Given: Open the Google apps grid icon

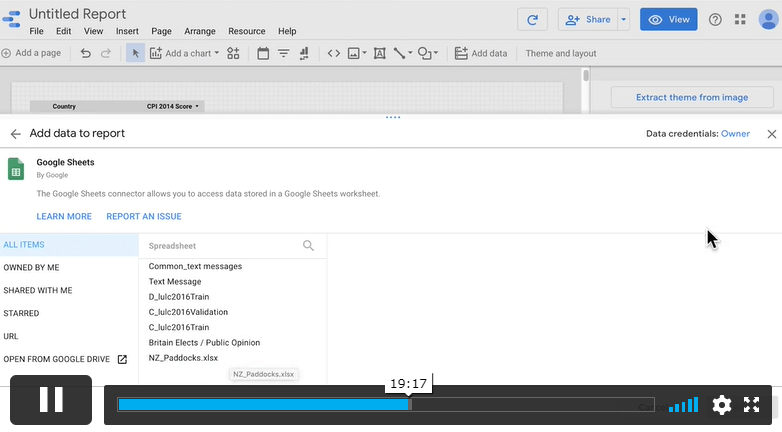Looking at the screenshot, I should (x=740, y=19).
